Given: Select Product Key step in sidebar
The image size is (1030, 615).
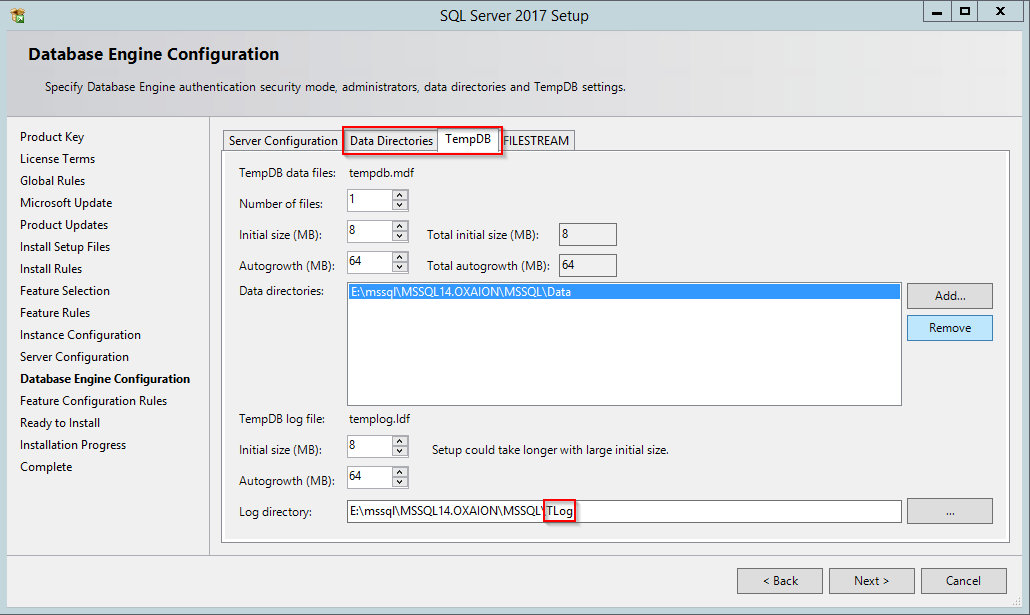Looking at the screenshot, I should pyautogui.click(x=52, y=137).
